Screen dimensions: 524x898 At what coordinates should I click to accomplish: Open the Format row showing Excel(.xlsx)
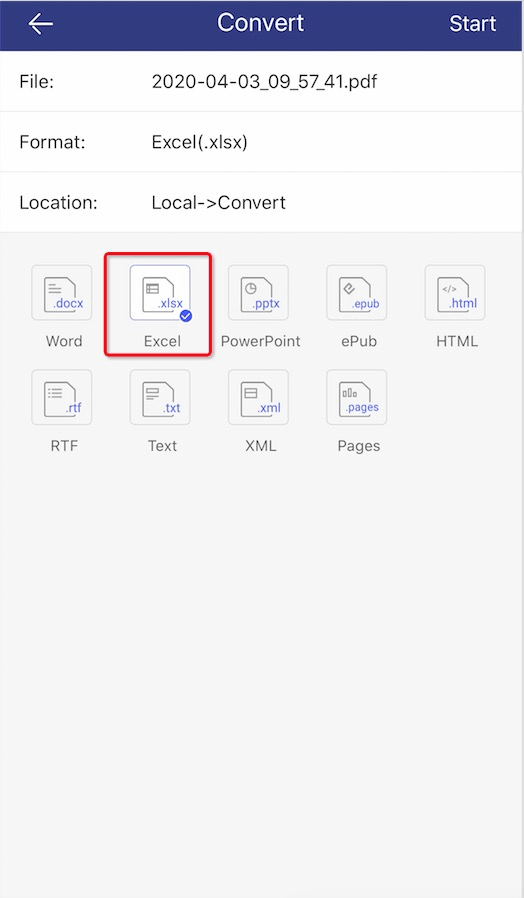262,141
